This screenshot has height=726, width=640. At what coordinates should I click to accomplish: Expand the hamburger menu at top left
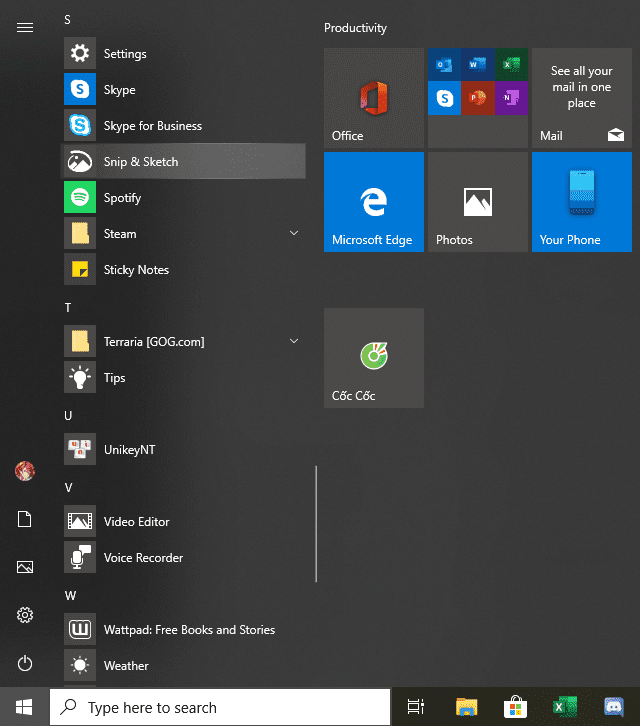click(25, 28)
